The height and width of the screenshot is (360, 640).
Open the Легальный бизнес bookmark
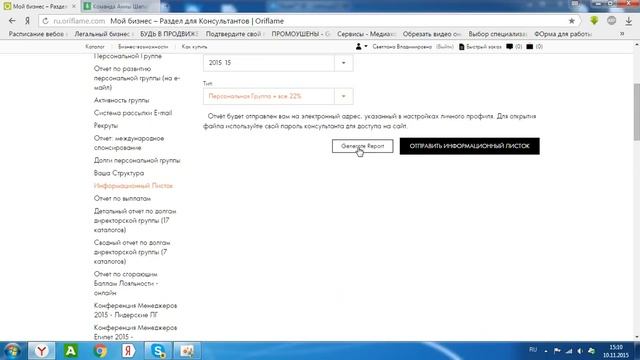[x=102, y=34]
